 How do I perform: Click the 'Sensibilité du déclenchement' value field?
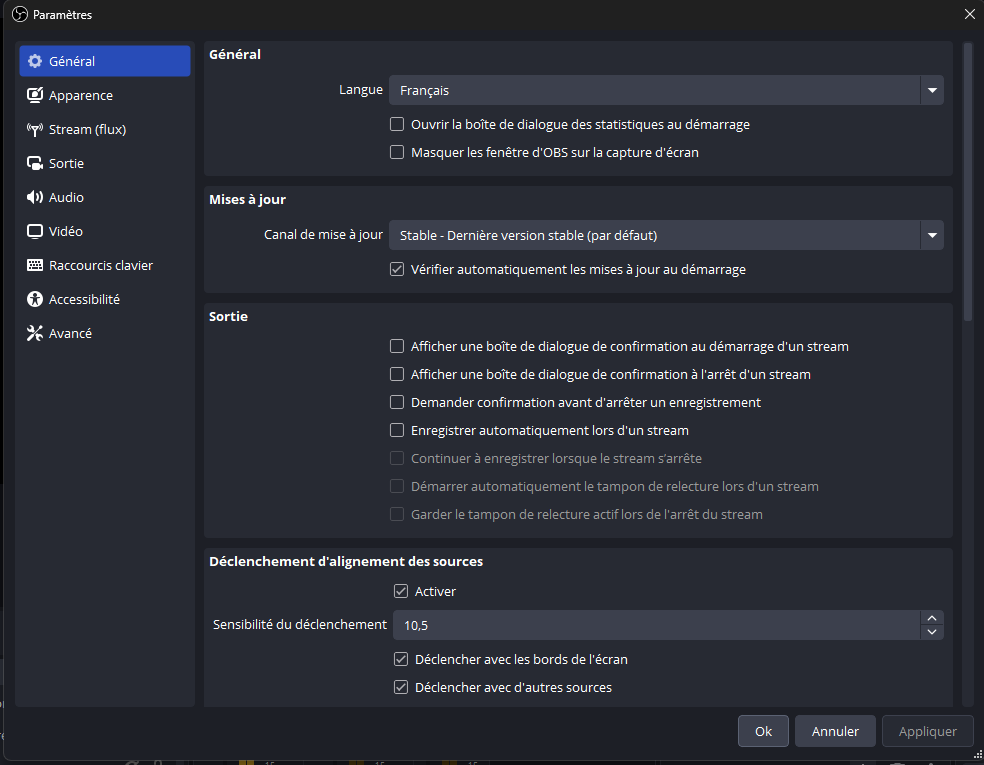click(x=655, y=625)
